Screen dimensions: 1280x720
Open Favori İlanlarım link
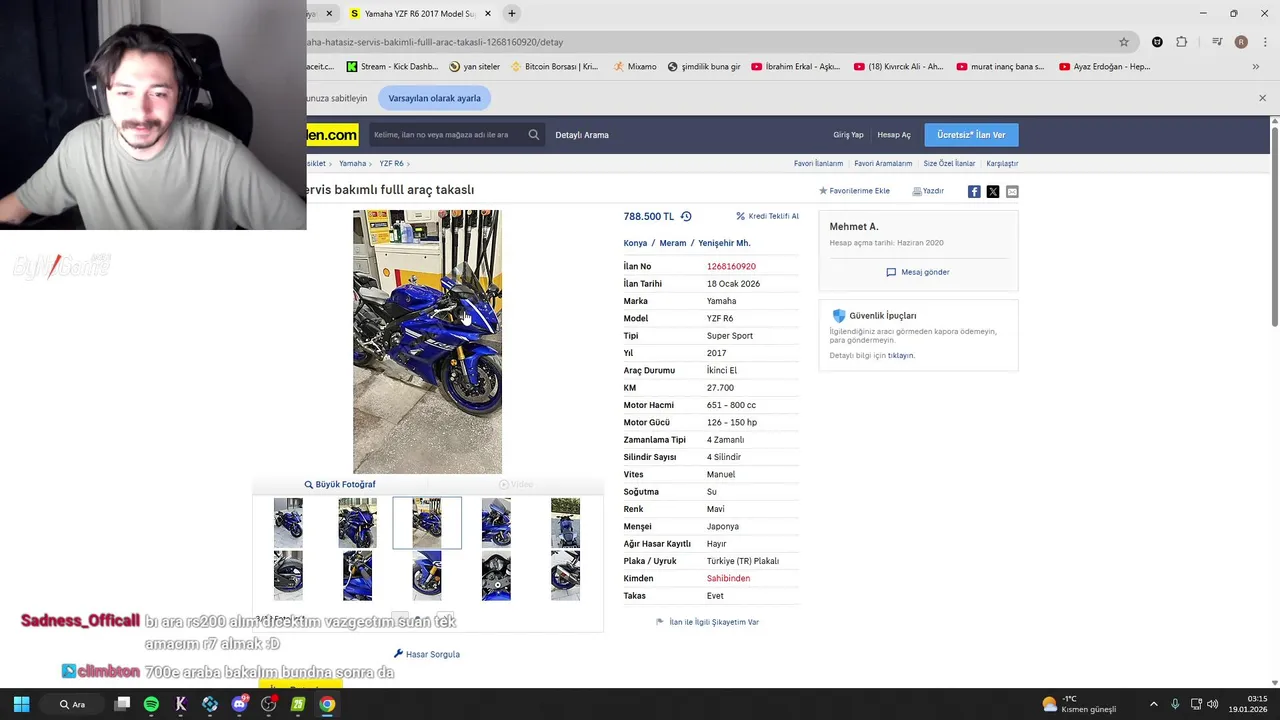point(818,163)
